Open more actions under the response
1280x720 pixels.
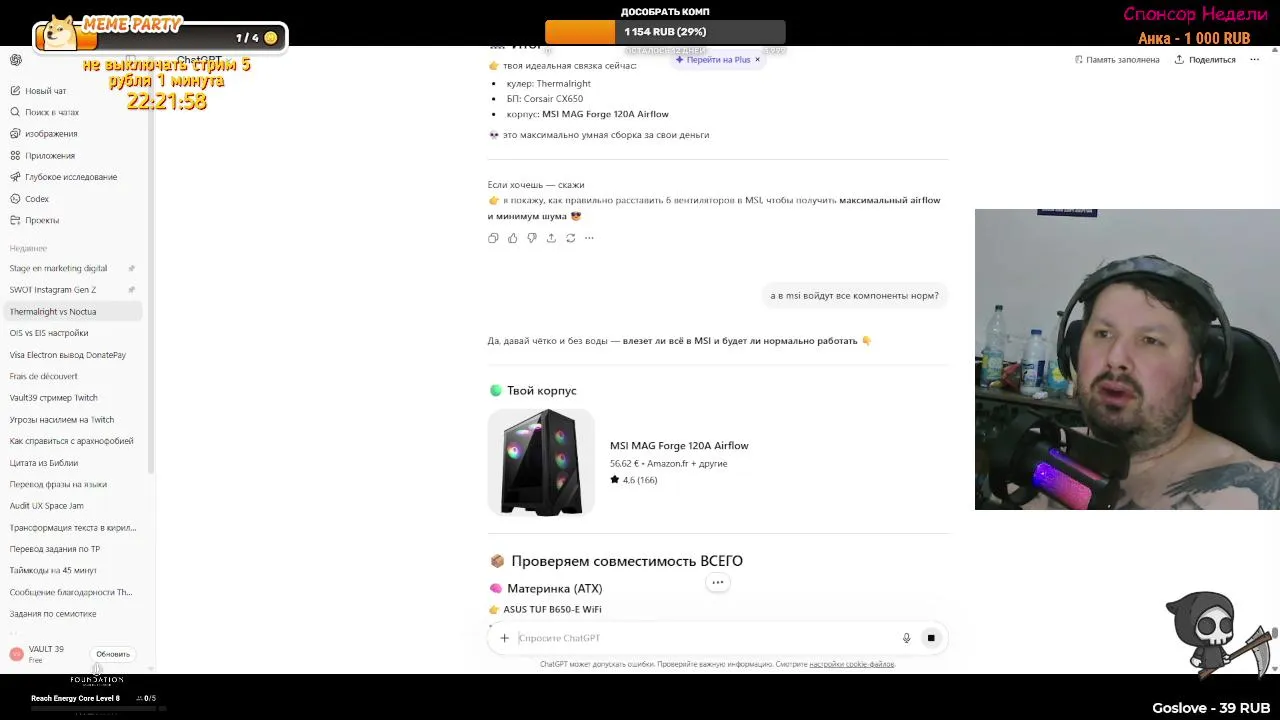pos(589,238)
